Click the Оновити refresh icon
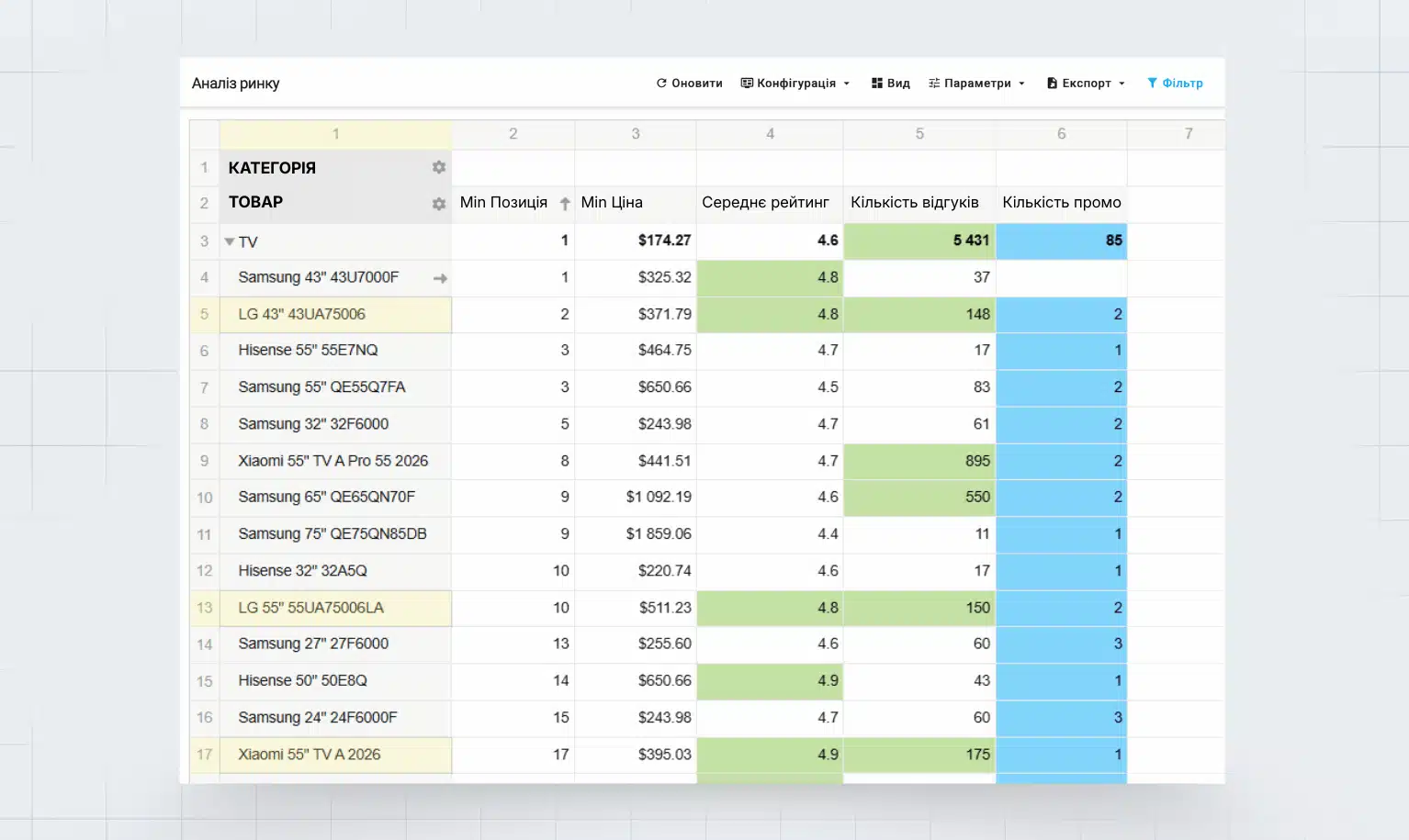1409x840 pixels. click(661, 84)
